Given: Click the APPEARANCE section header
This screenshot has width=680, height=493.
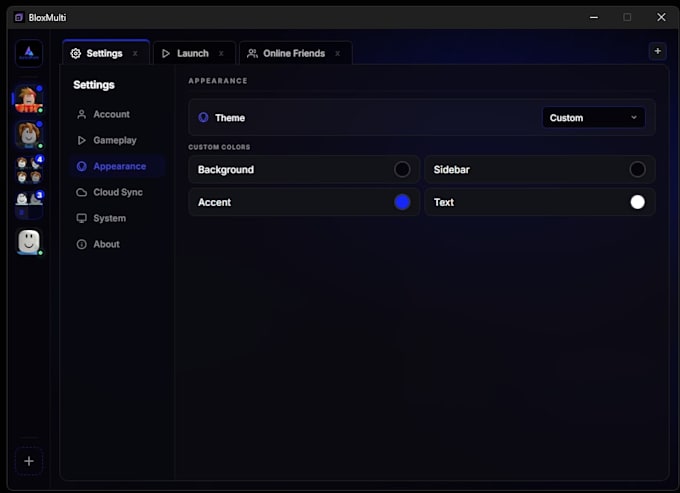Looking at the screenshot, I should tap(218, 81).
